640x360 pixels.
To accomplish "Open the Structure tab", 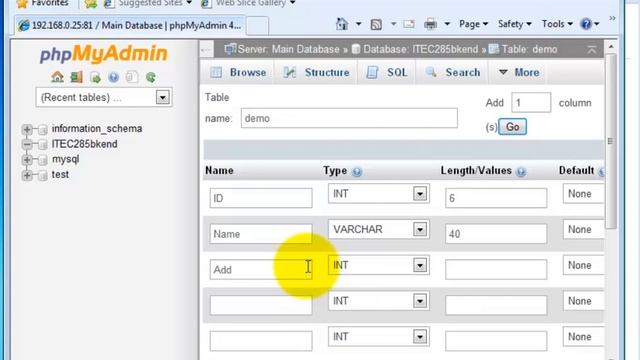I will (x=316, y=73).
